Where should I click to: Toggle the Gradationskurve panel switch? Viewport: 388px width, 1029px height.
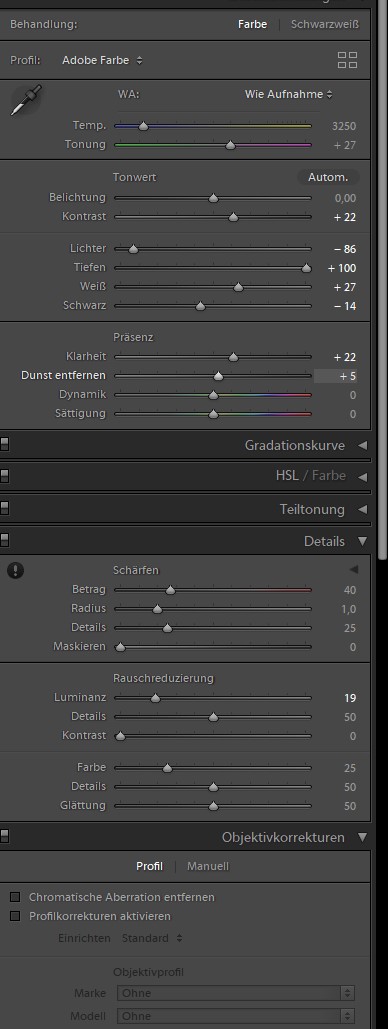click(4, 445)
